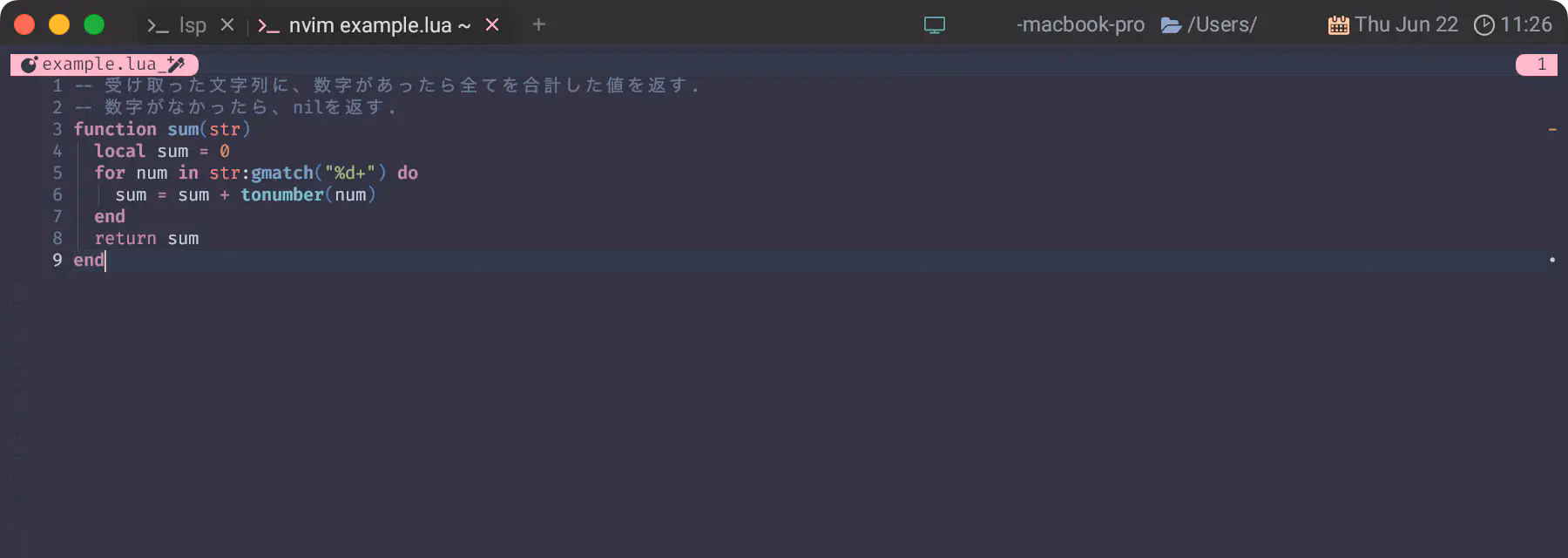Click the function keyword on line 3
Image resolution: width=1568 pixels, height=558 pixels.
point(115,129)
